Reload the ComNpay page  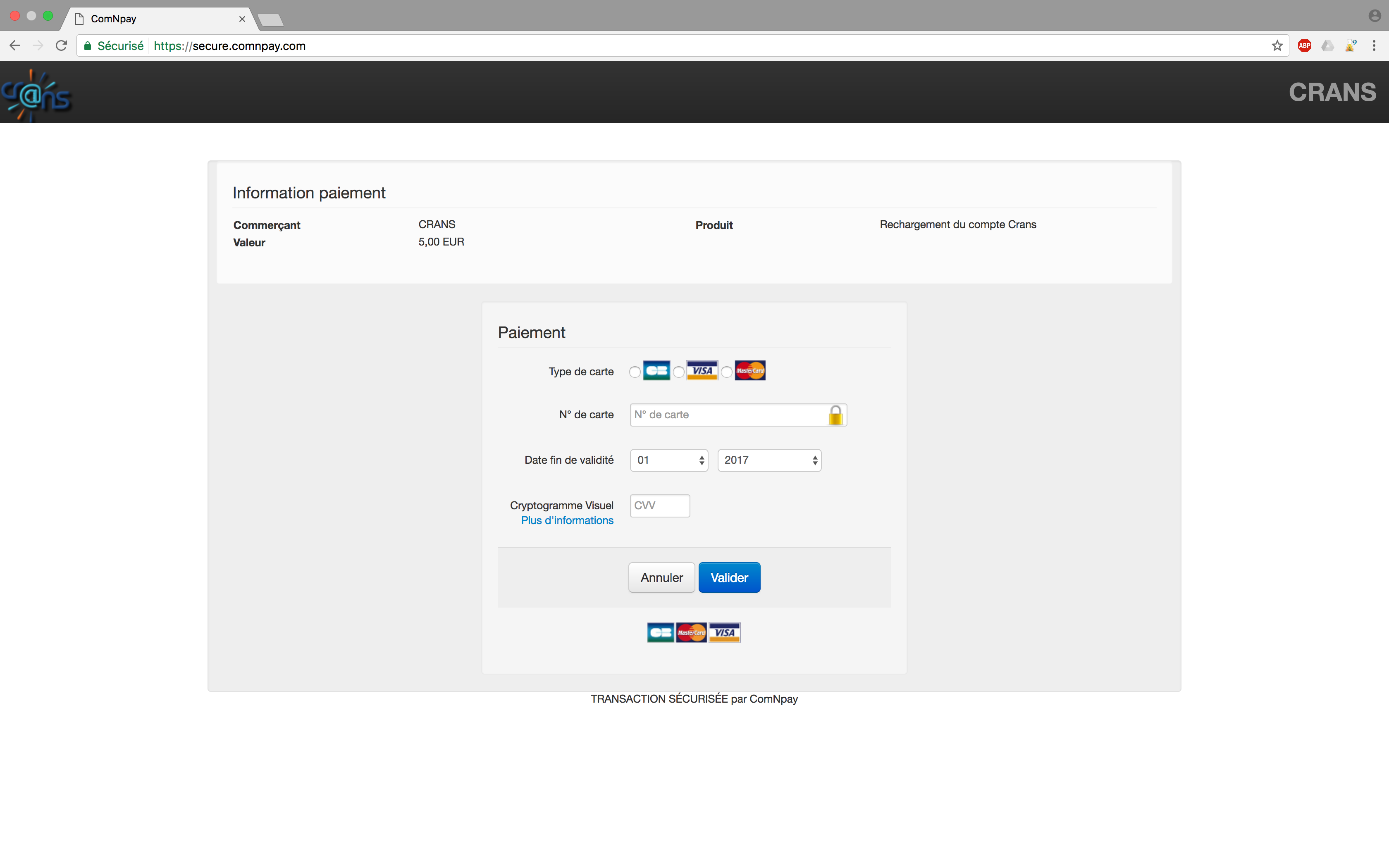[62, 46]
